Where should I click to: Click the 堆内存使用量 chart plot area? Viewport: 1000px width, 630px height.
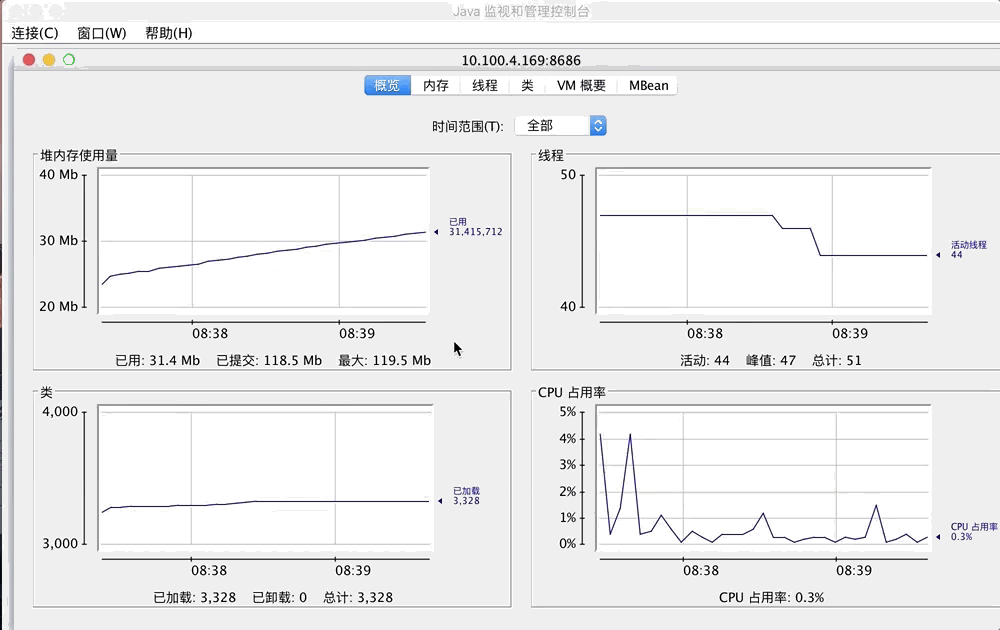tap(263, 241)
